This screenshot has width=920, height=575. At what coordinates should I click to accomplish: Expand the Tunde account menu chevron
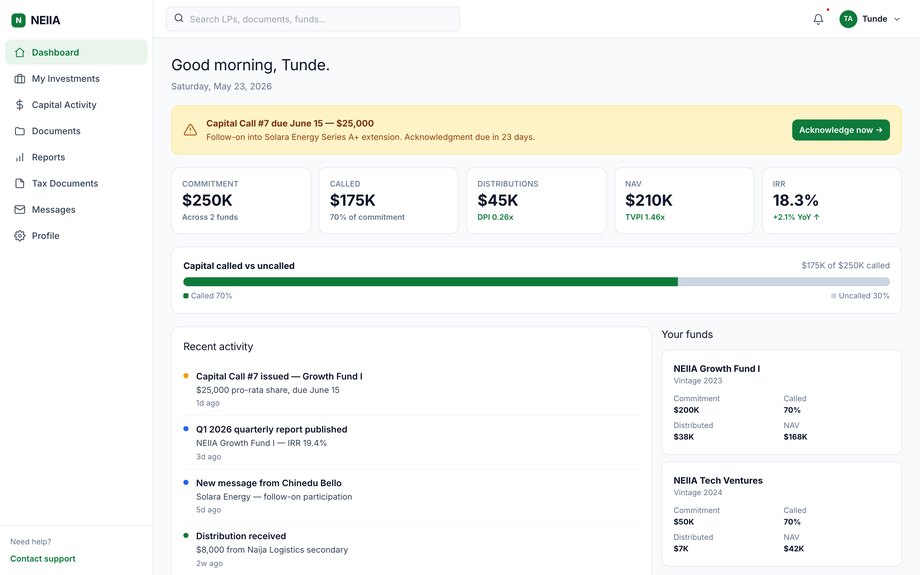[897, 19]
